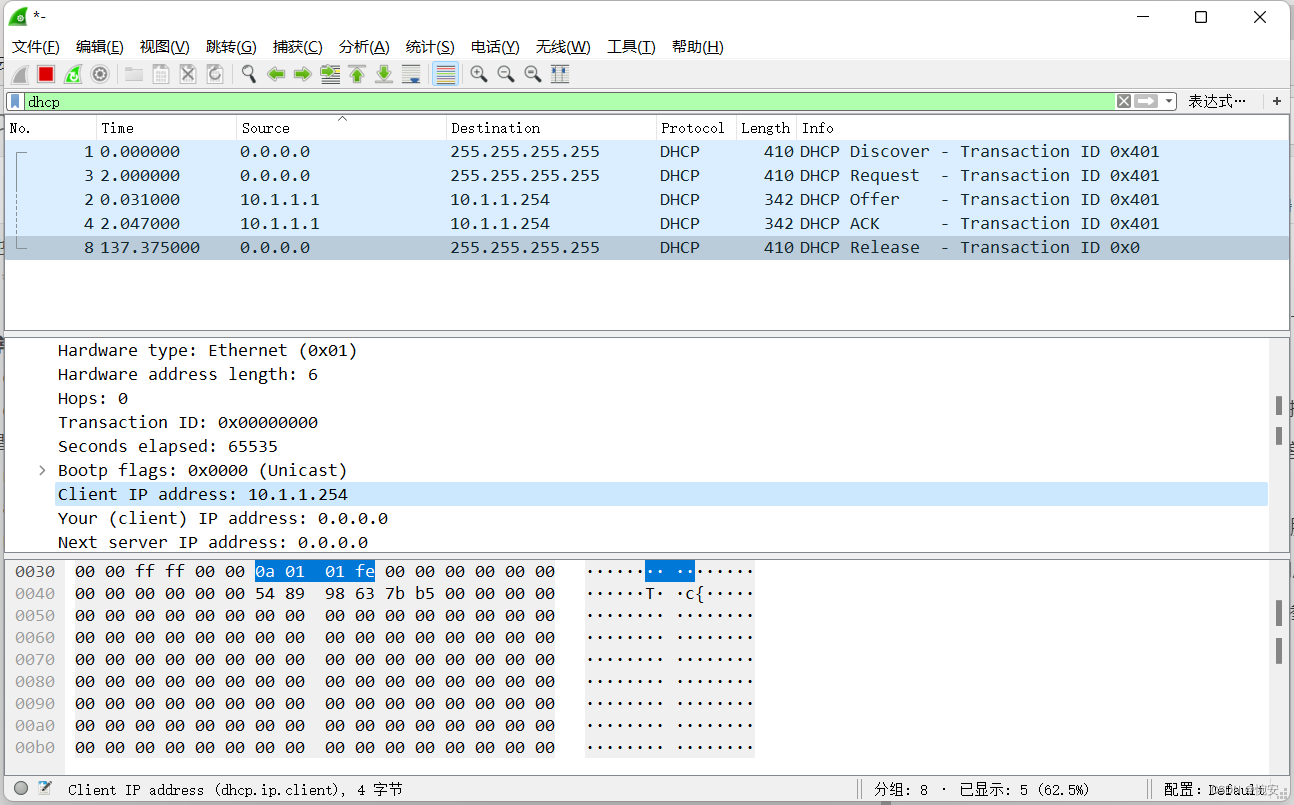Screen dimensions: 1294x805
Task: Open the 统计(S) menu
Action: (430, 47)
